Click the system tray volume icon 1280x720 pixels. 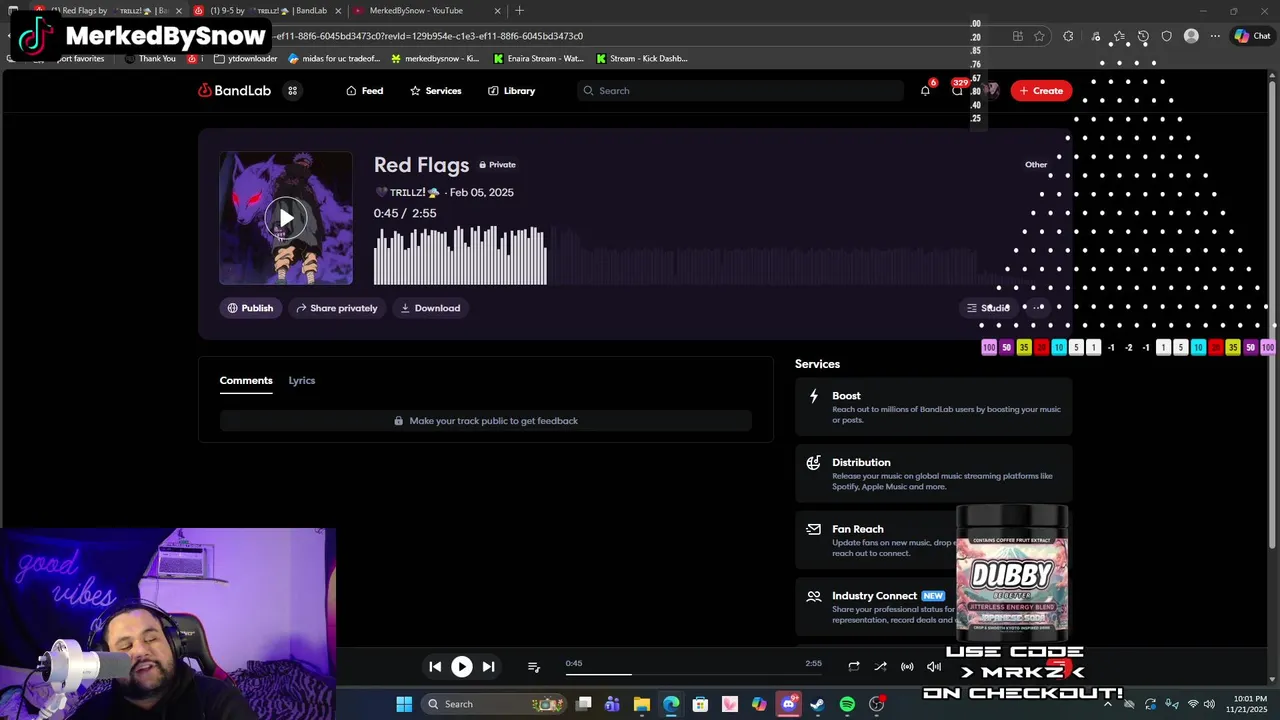coord(1210,704)
